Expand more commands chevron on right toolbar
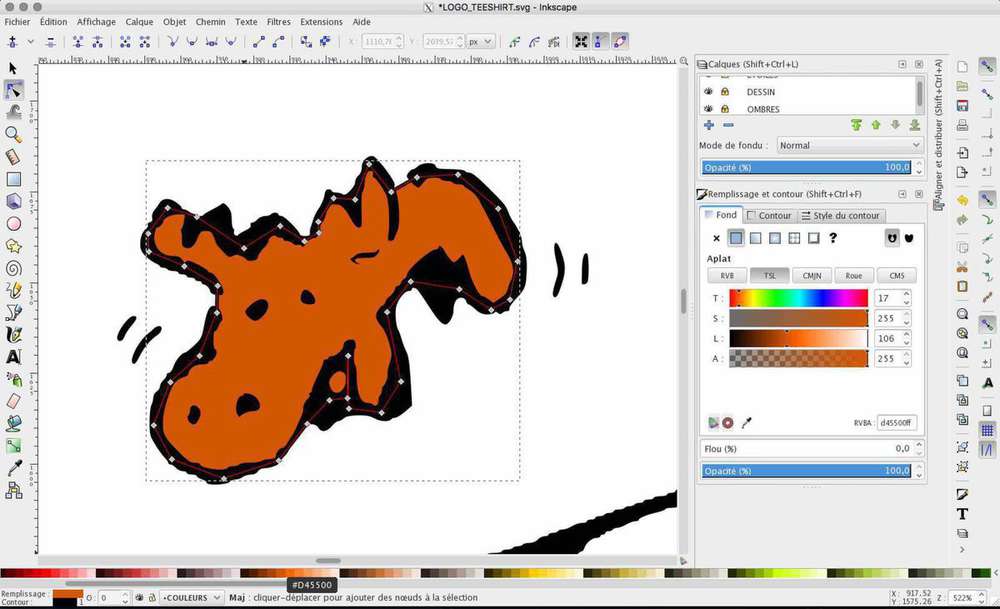Viewport: 1000px width, 609px height. click(962, 550)
